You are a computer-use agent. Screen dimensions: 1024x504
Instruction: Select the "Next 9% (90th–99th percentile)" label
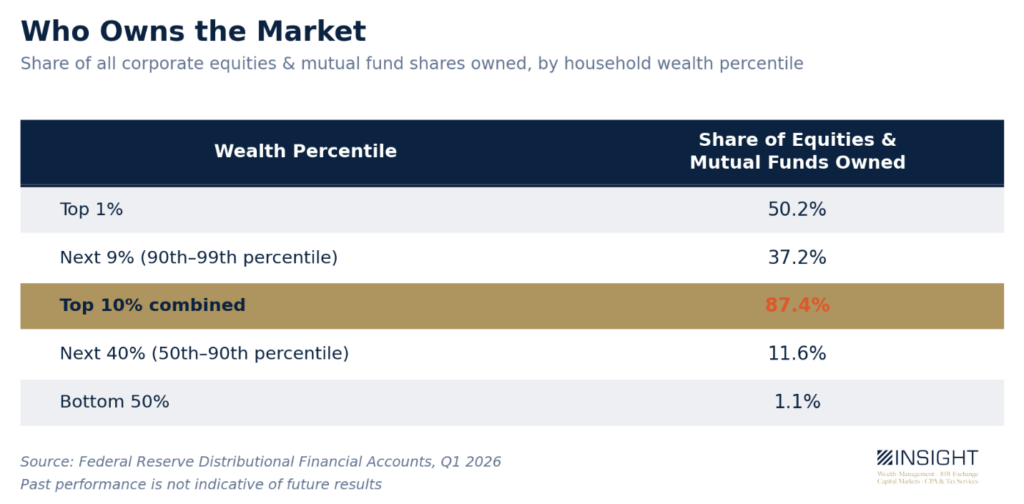point(199,258)
